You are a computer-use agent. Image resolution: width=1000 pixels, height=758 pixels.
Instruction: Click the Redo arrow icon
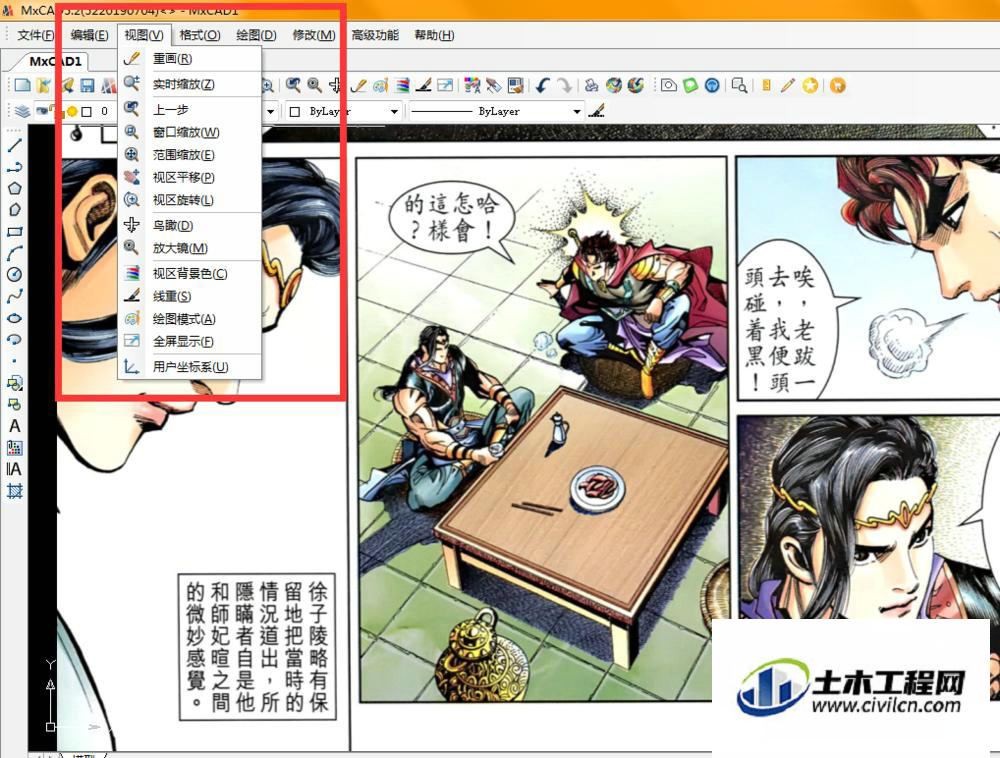tap(564, 85)
